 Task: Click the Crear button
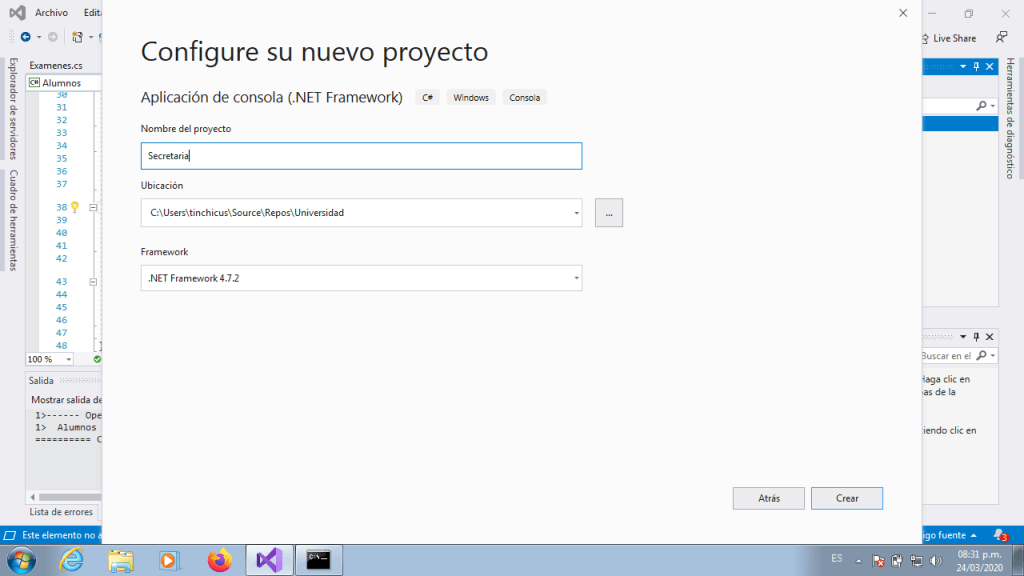846,498
